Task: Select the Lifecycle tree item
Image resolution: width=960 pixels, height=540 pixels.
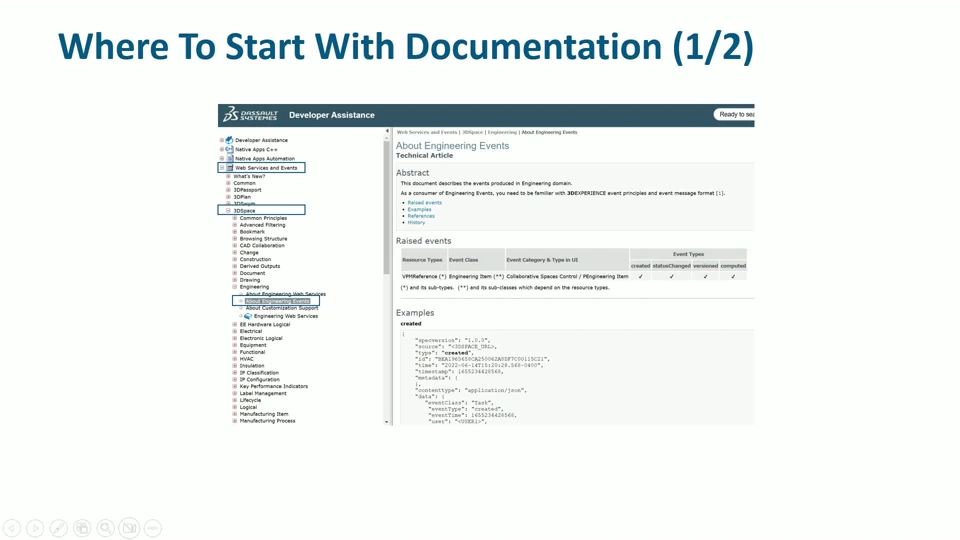Action: pos(250,400)
